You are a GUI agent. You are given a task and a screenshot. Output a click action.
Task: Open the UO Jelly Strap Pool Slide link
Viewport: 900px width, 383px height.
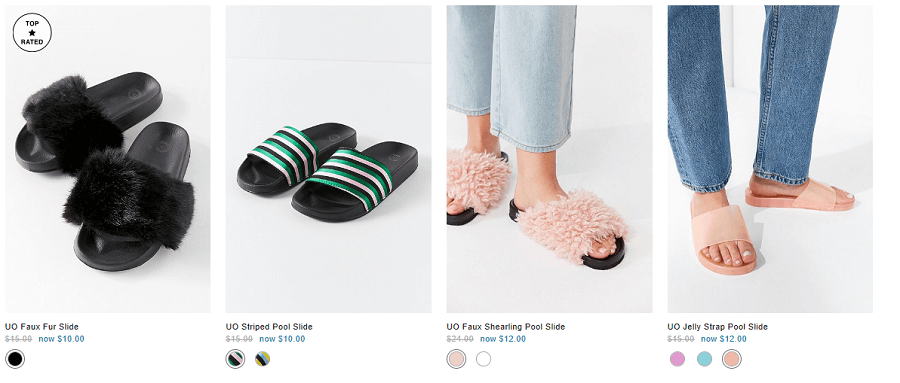point(717,327)
